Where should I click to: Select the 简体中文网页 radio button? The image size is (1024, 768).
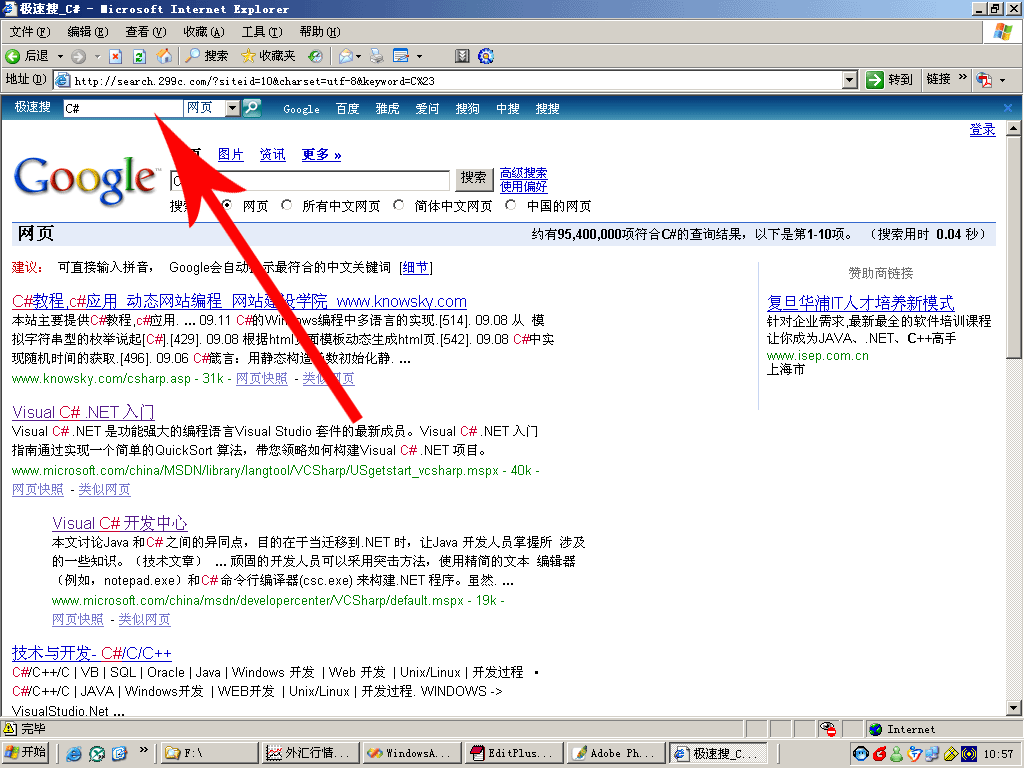click(x=398, y=205)
